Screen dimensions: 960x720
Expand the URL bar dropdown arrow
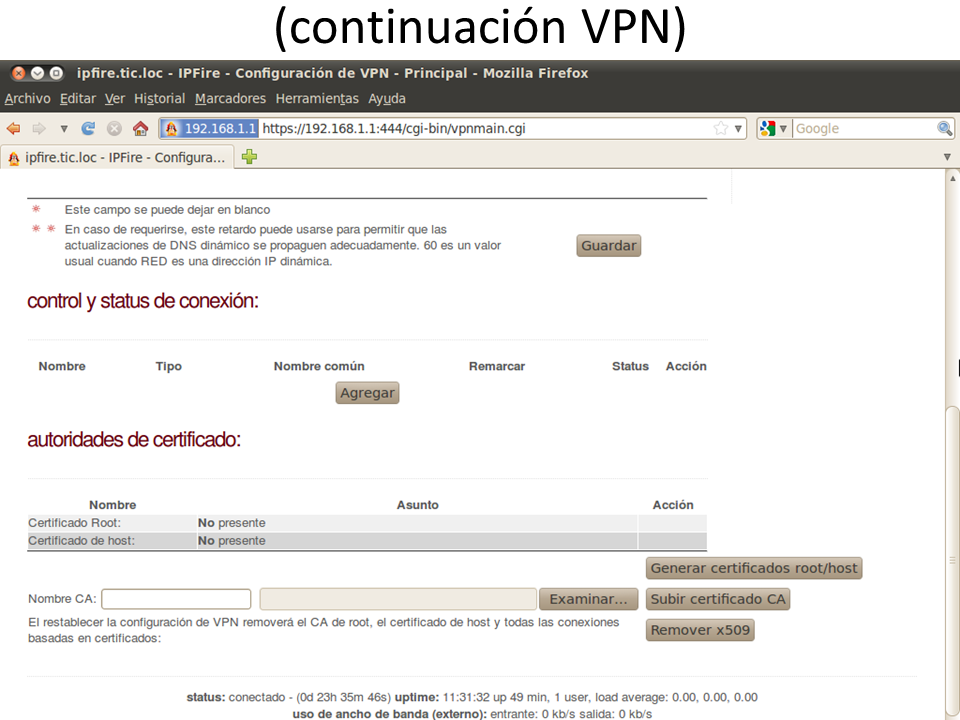coord(739,128)
